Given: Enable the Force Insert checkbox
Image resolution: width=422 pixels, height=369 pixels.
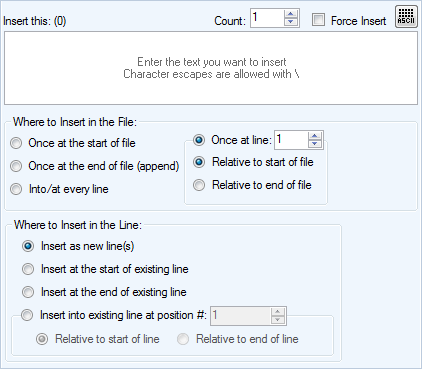Looking at the screenshot, I should click(x=318, y=20).
